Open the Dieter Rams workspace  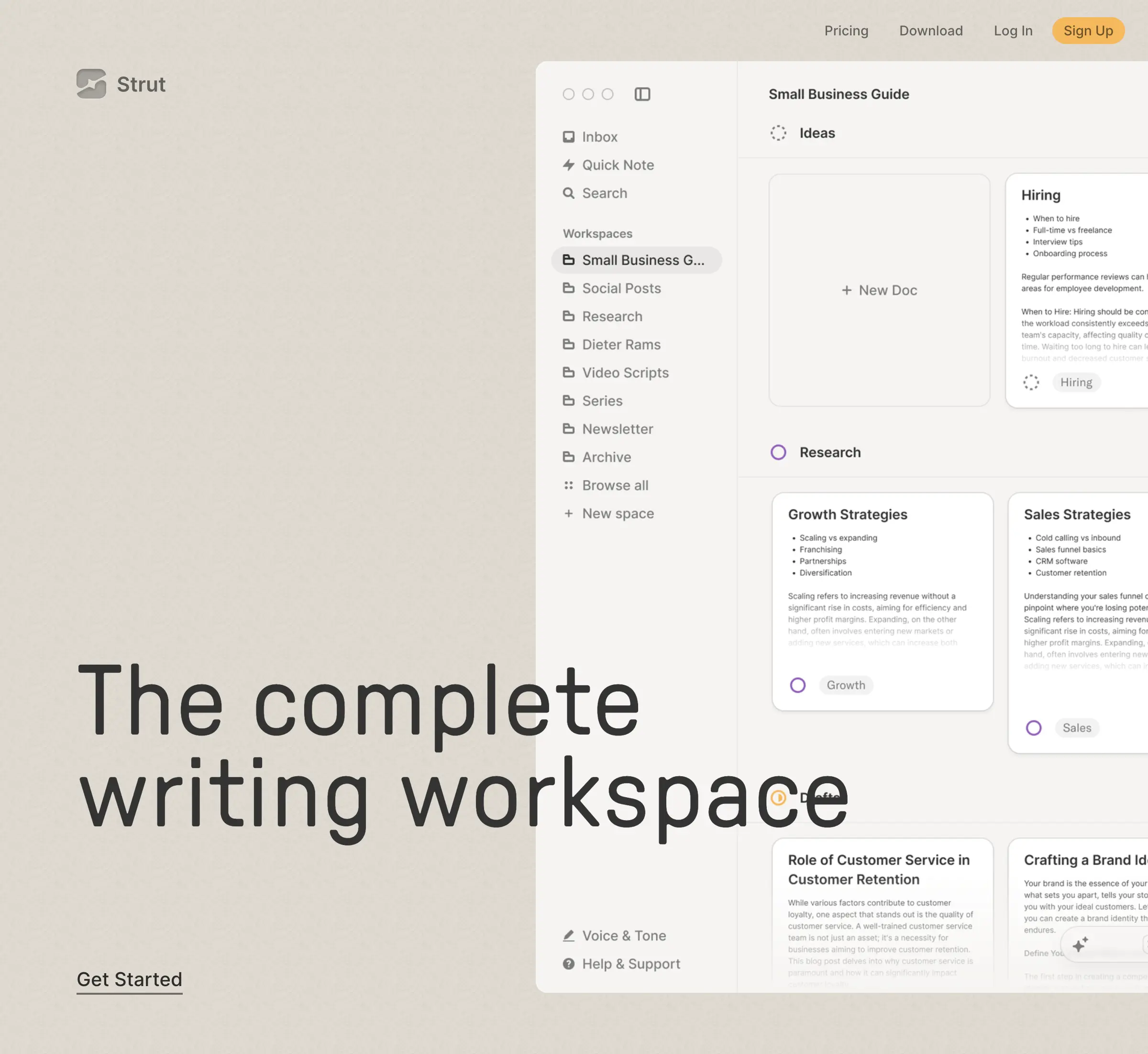pyautogui.click(x=621, y=344)
